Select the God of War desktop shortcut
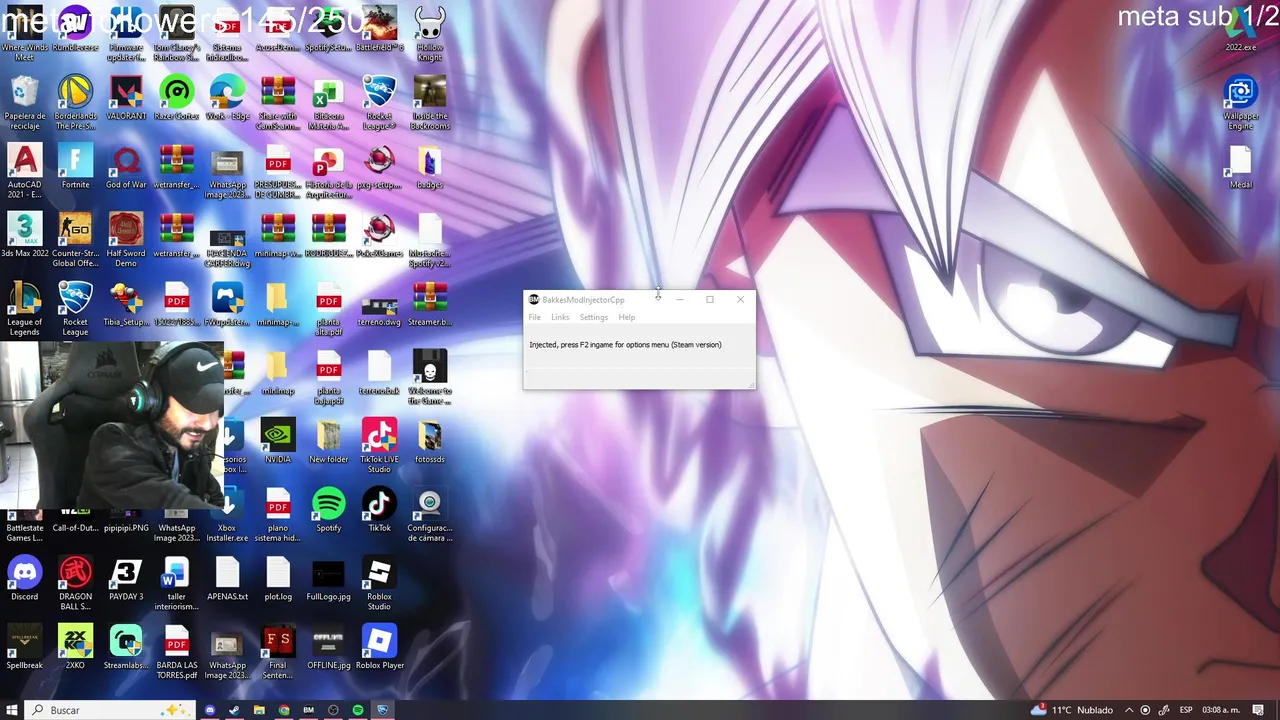The height and width of the screenshot is (720, 1280). click(x=126, y=166)
